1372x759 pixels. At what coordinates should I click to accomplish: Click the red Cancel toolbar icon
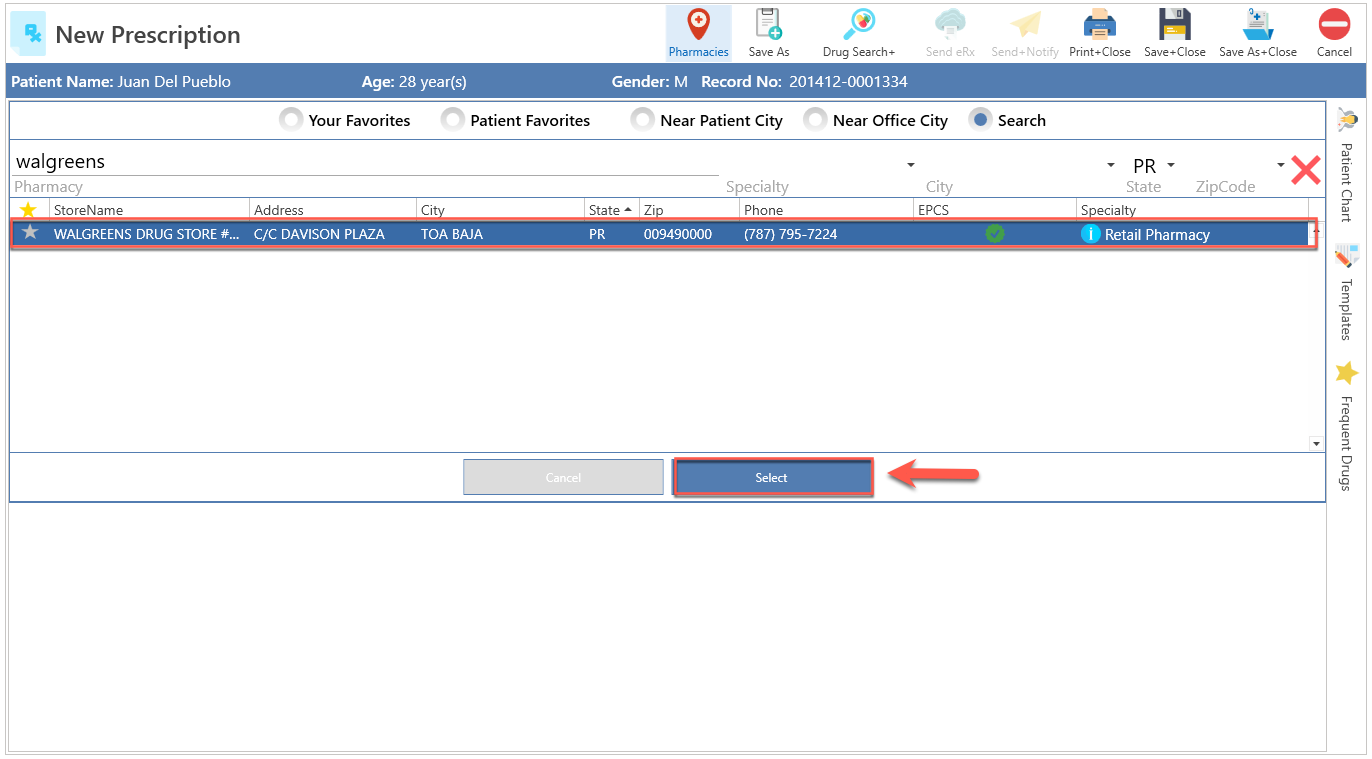tap(1334, 25)
